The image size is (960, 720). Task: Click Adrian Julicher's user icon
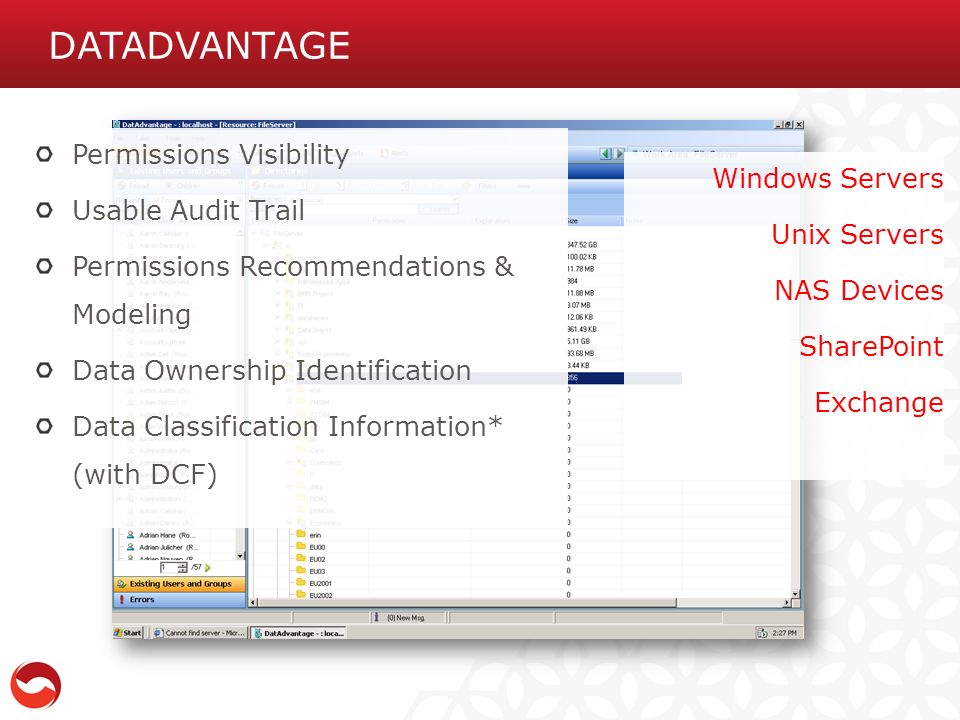click(130, 547)
